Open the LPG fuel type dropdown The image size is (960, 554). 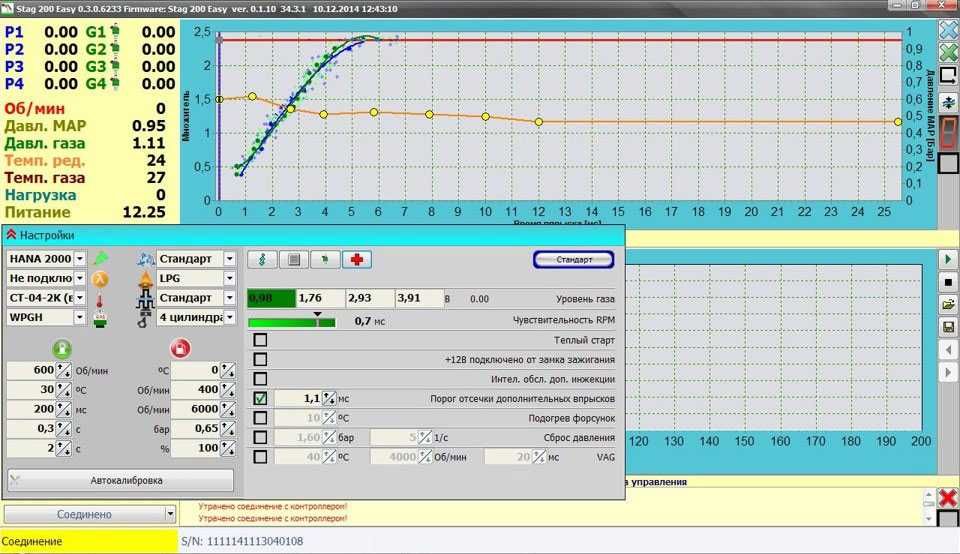pyautogui.click(x=230, y=278)
